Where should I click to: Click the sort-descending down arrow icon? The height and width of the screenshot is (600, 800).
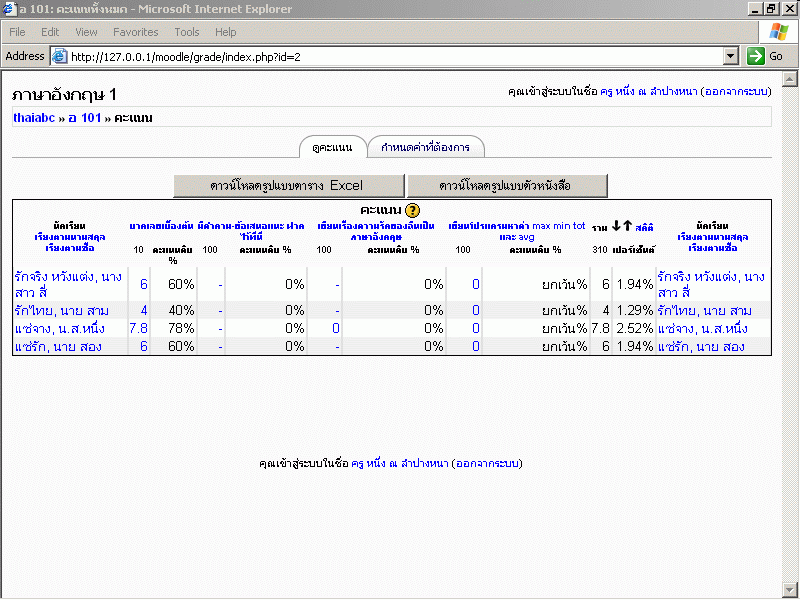point(617,226)
